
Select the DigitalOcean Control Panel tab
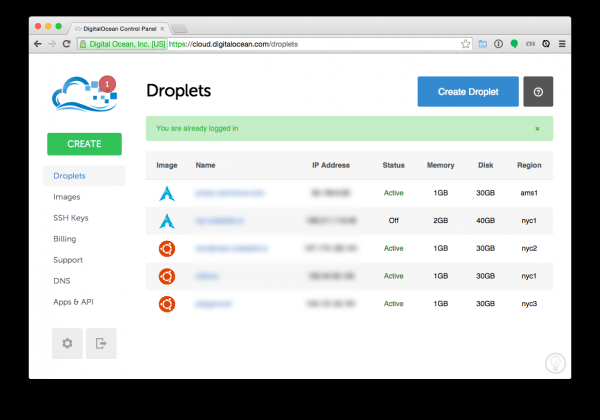tap(119, 29)
